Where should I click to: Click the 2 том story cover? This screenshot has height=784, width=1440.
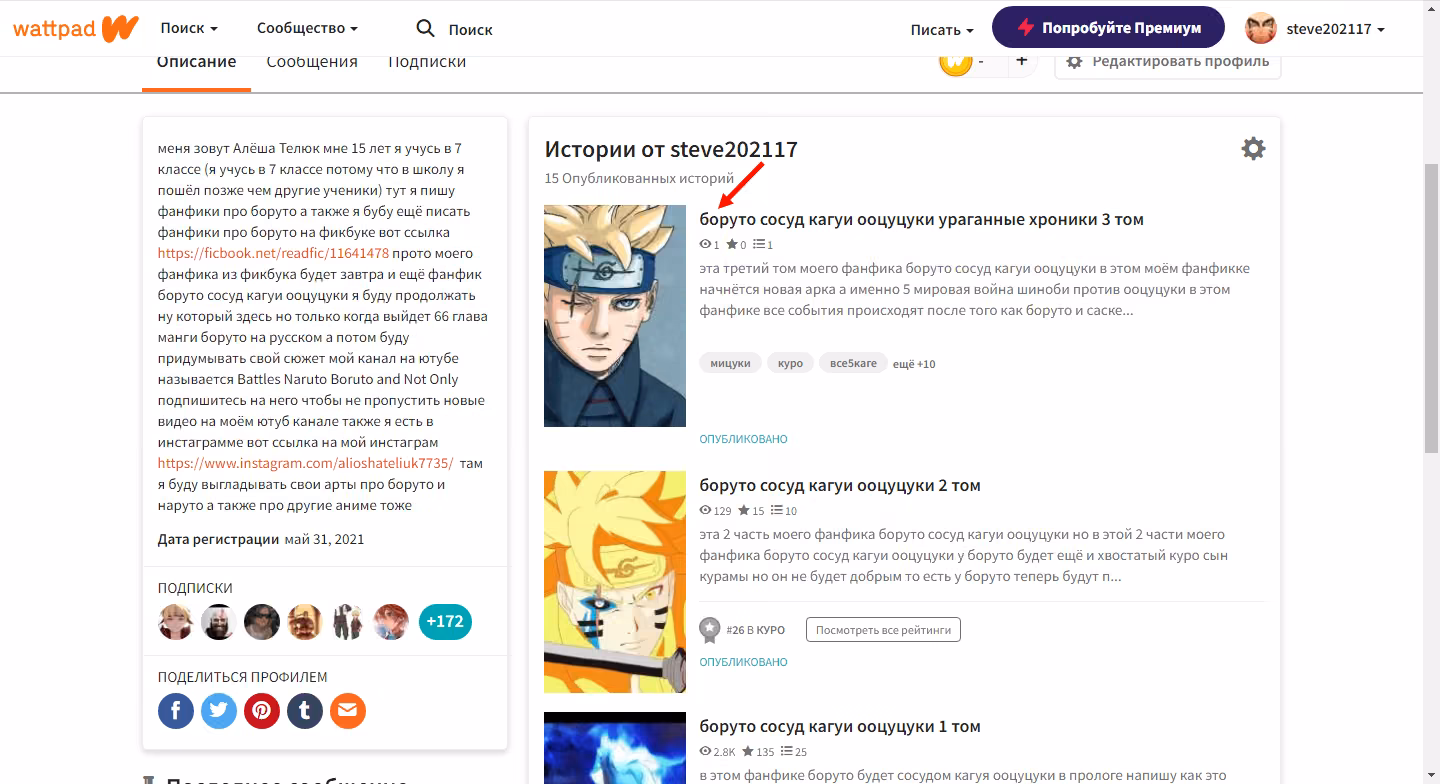tap(615, 582)
